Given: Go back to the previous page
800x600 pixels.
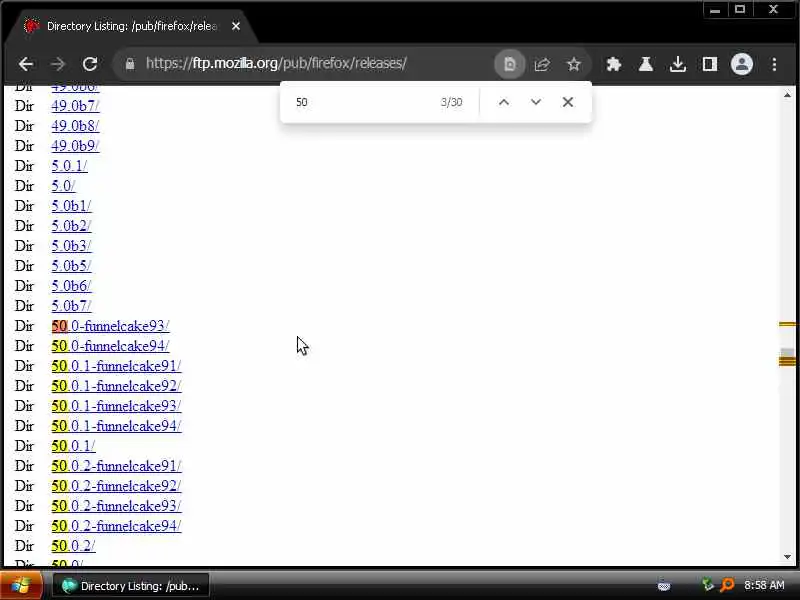Looking at the screenshot, I should [26, 64].
